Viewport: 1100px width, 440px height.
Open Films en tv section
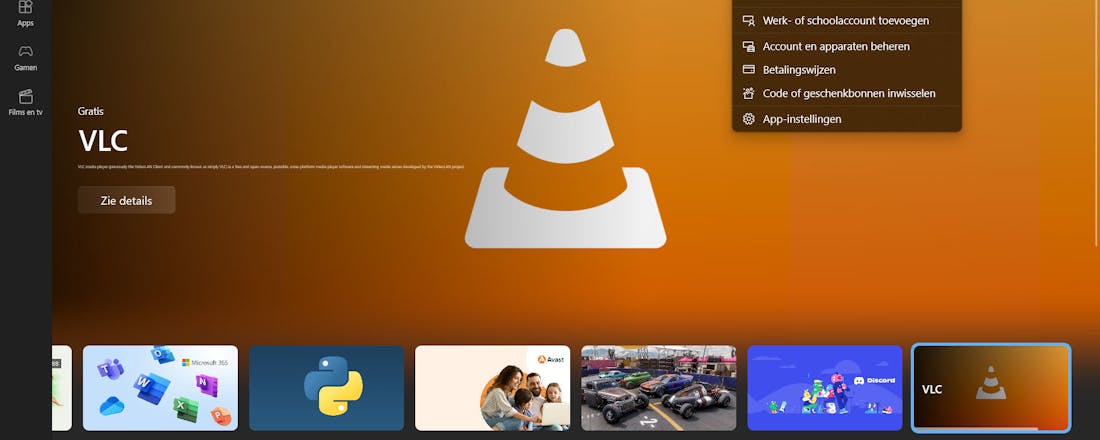coord(25,102)
